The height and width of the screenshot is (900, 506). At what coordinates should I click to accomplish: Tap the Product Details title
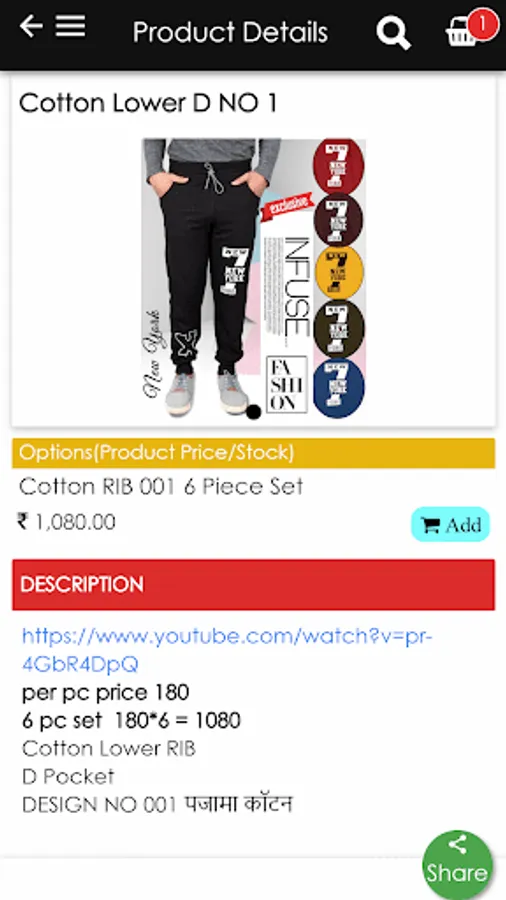tap(230, 32)
